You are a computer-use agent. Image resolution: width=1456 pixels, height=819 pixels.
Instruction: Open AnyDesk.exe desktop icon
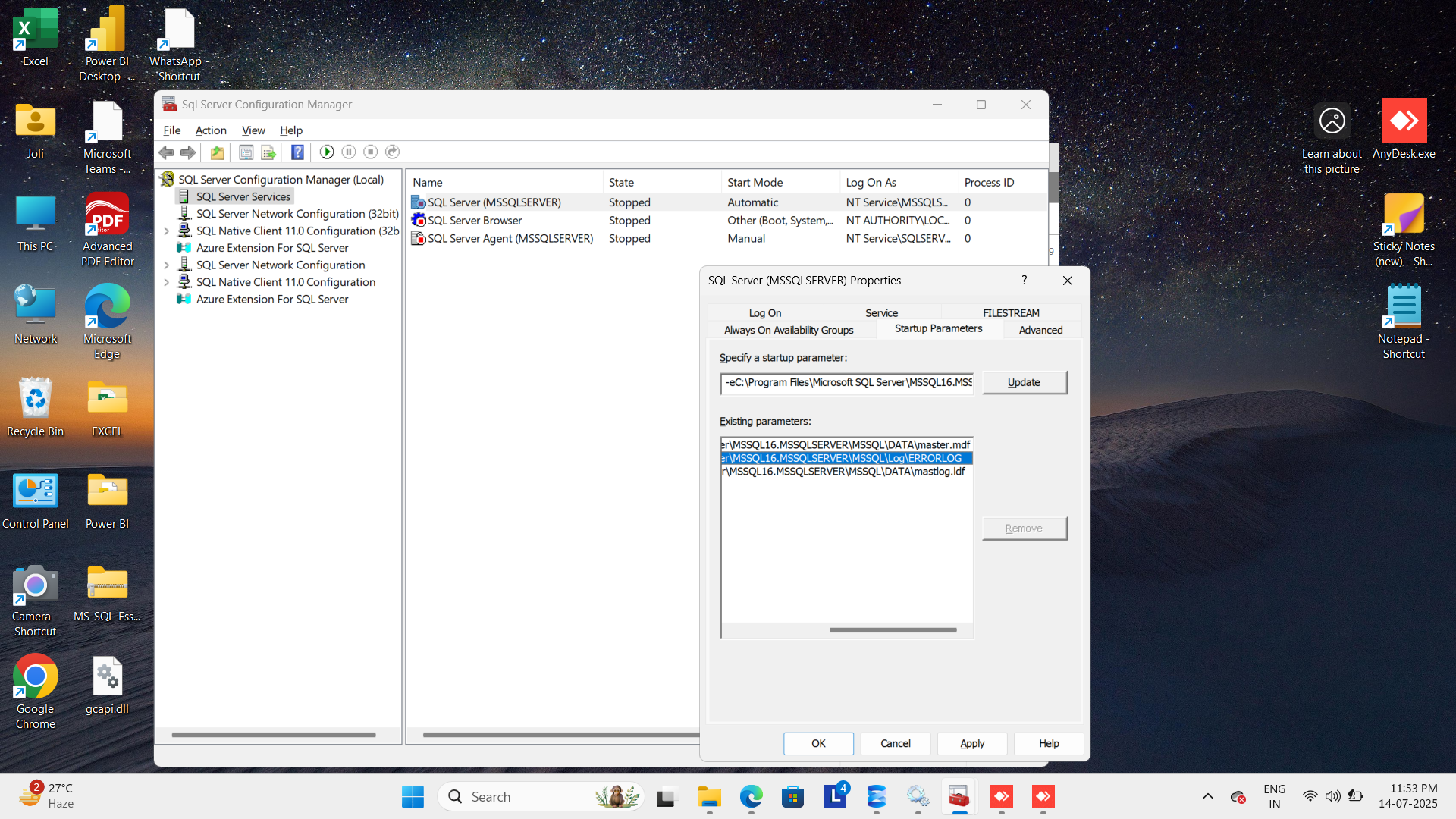tap(1404, 121)
